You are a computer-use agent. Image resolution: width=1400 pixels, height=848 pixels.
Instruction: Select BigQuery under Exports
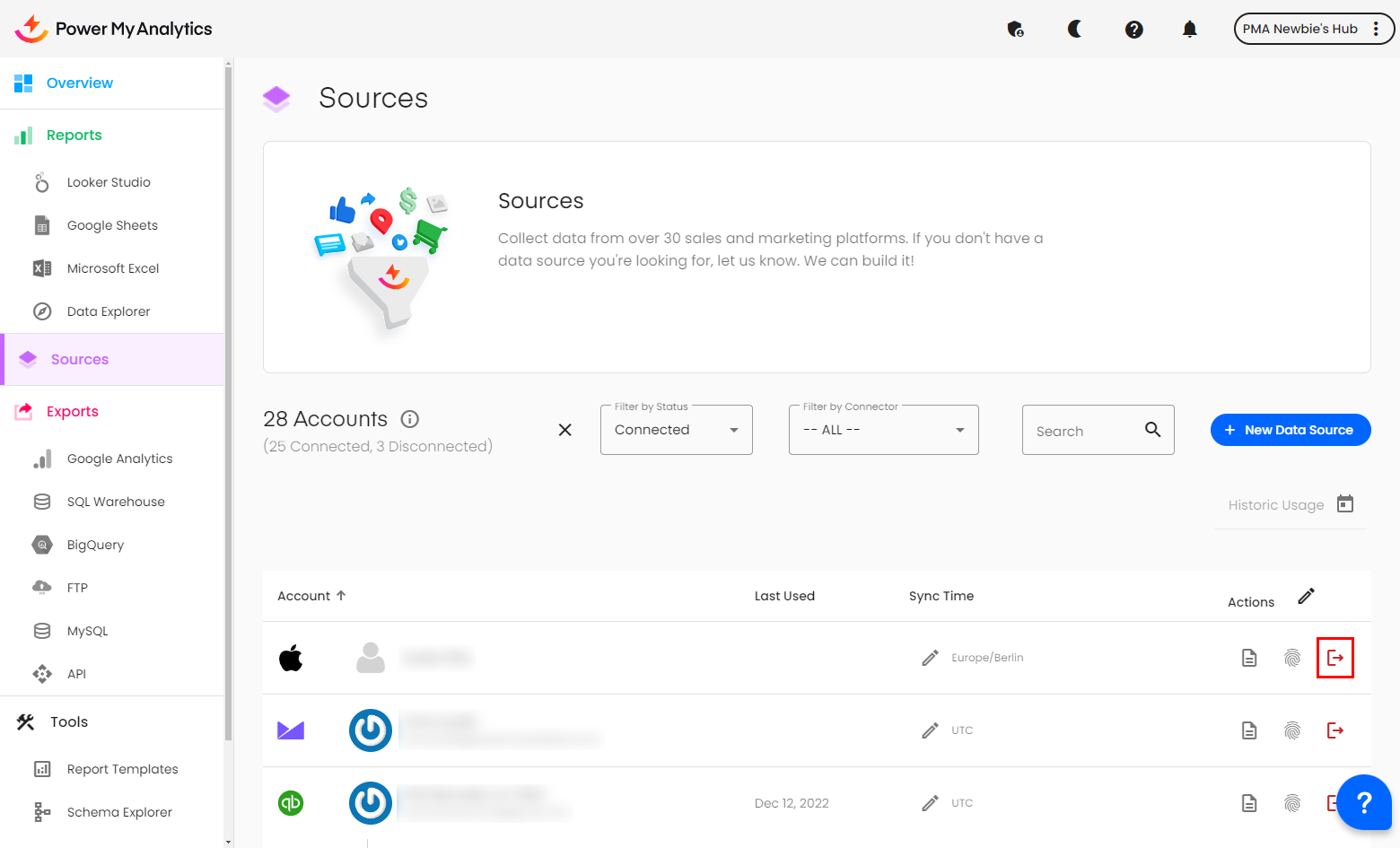click(95, 545)
